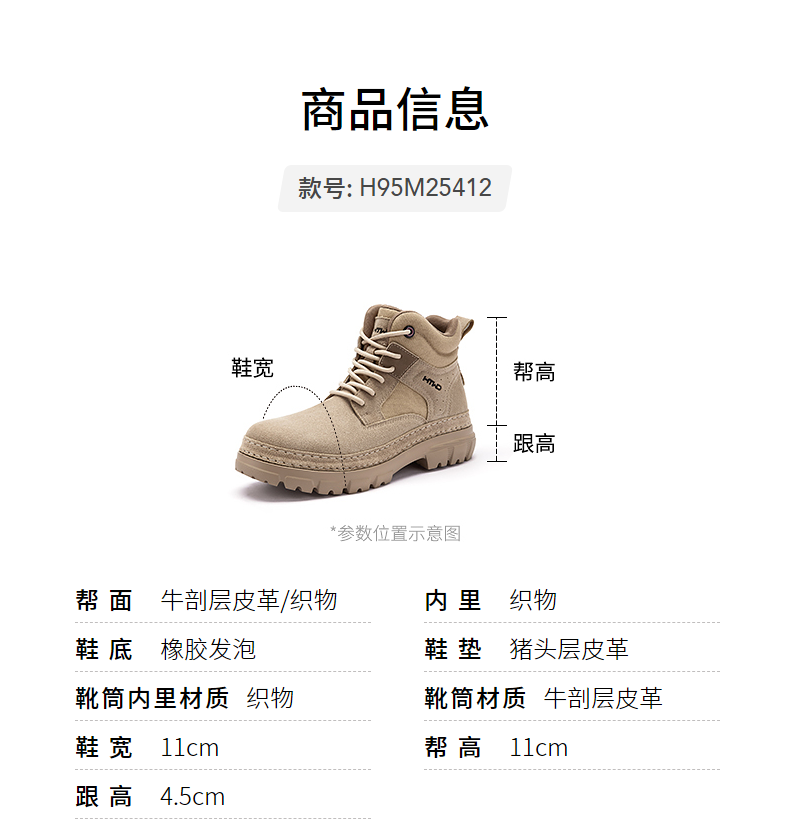
Task: Click the *参数位置示意图 caption
Action: [x=396, y=533]
